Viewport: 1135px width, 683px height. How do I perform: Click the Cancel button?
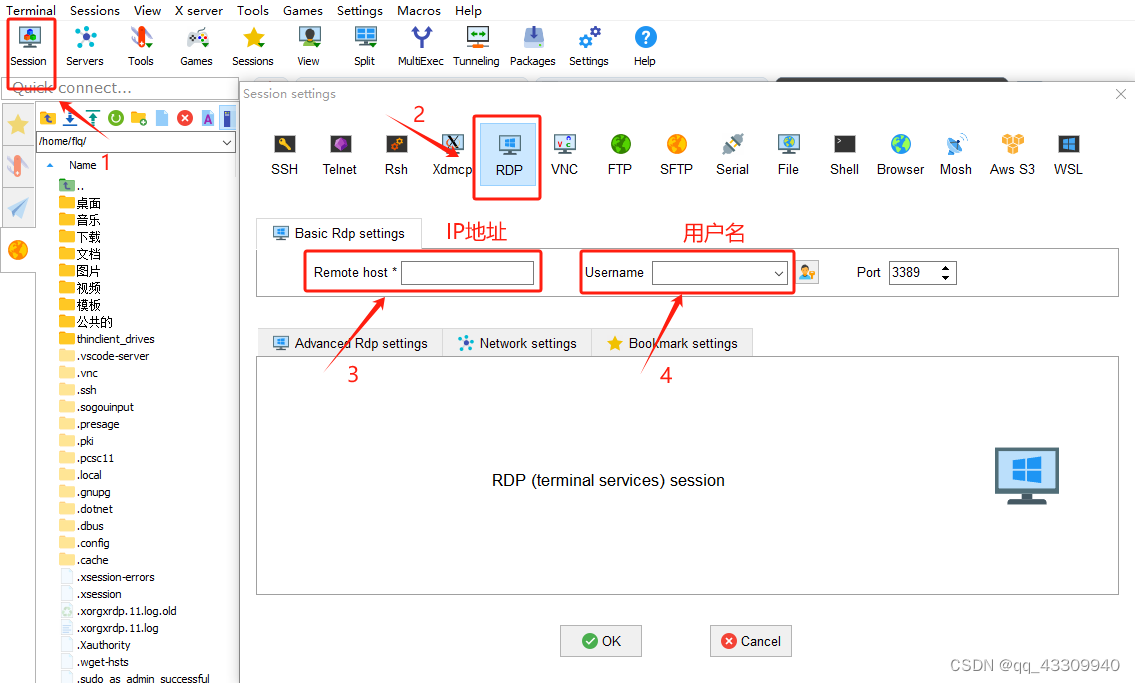click(751, 641)
